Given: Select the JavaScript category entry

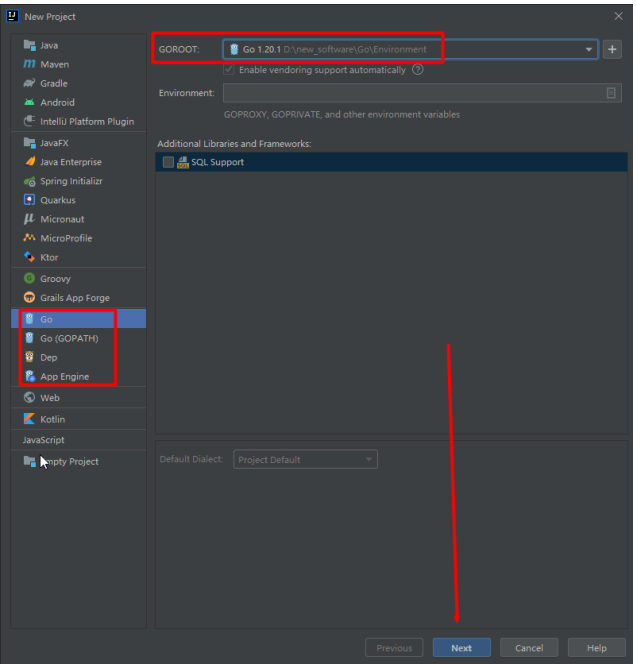Looking at the screenshot, I should 78,440.
